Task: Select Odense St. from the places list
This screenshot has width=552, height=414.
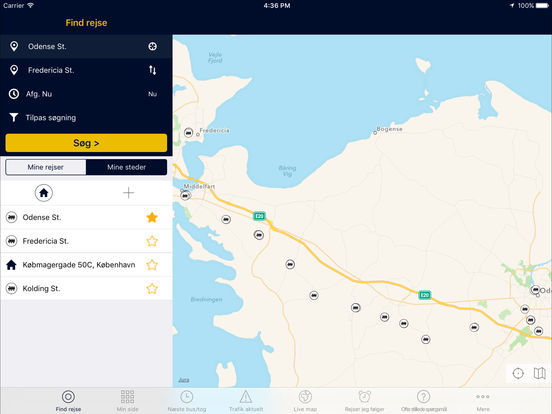Action: coord(86,218)
